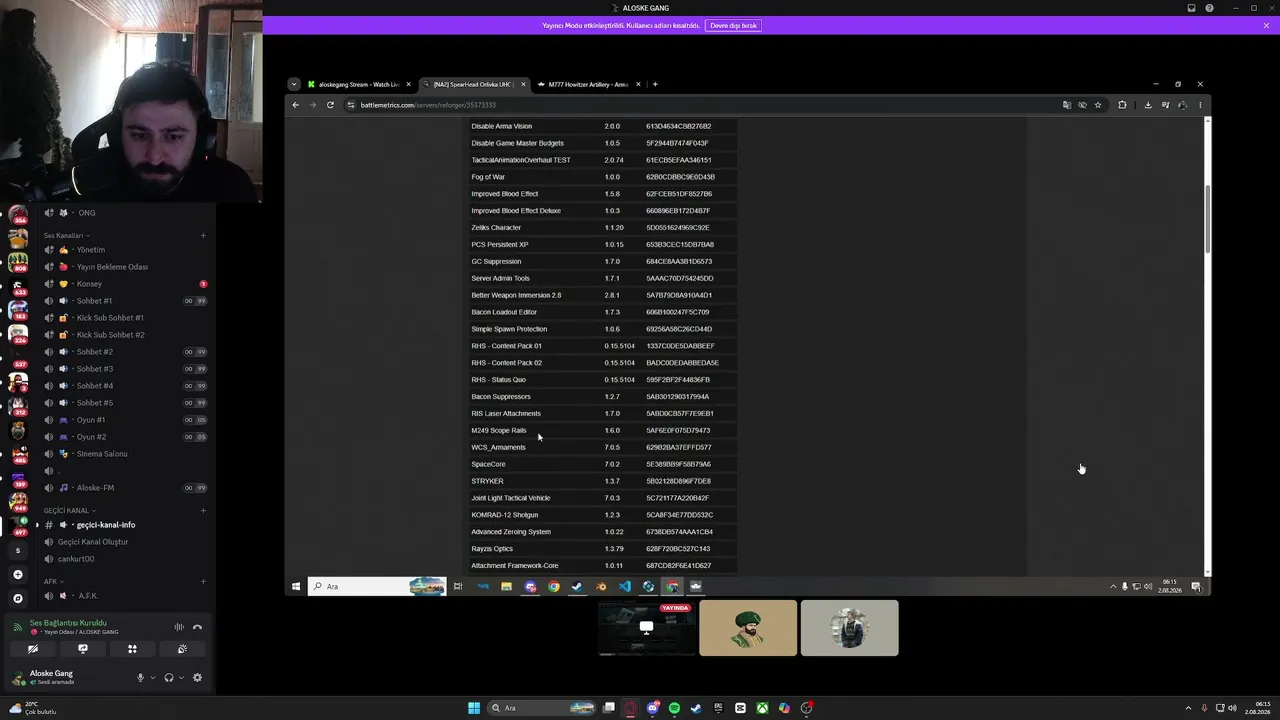The height and width of the screenshot is (720, 1280).
Task: Go back in the browser history
Action: point(295,105)
